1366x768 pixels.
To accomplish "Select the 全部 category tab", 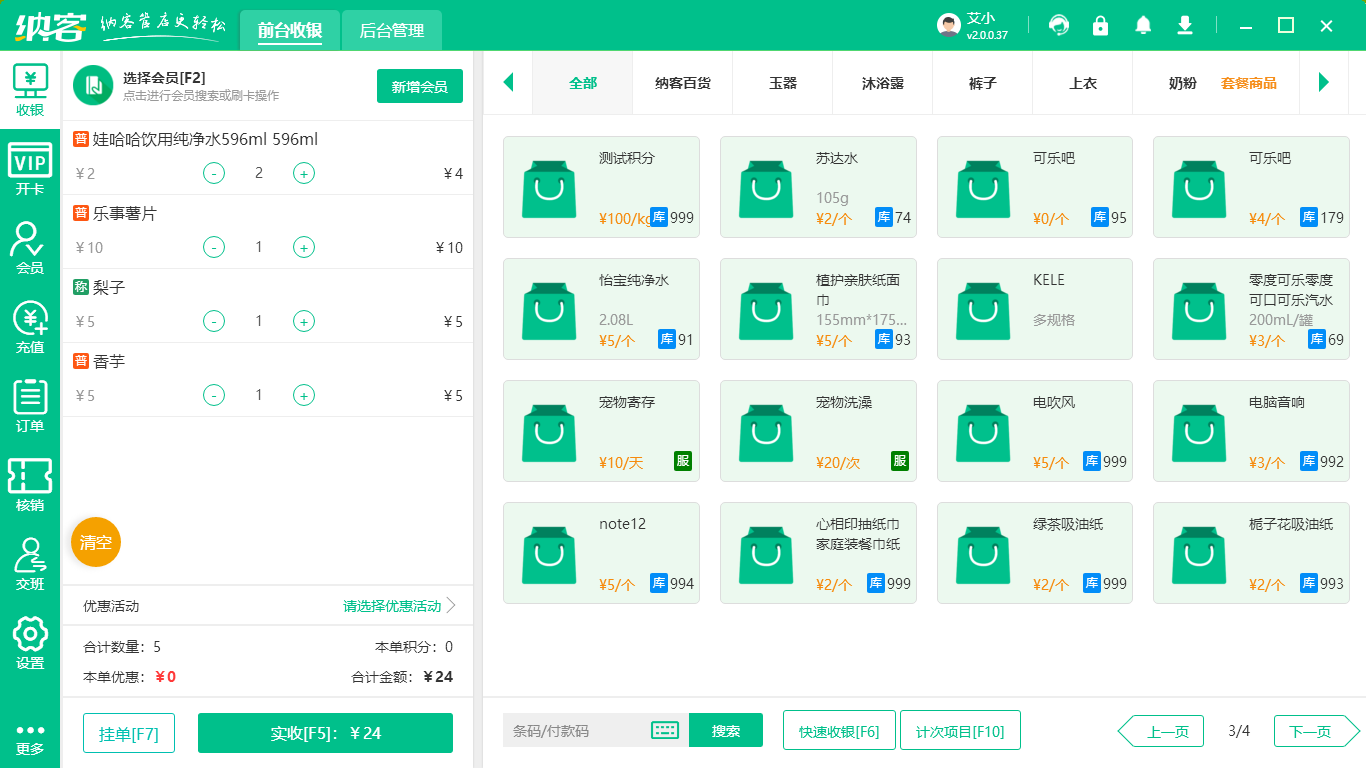I will click(x=583, y=83).
